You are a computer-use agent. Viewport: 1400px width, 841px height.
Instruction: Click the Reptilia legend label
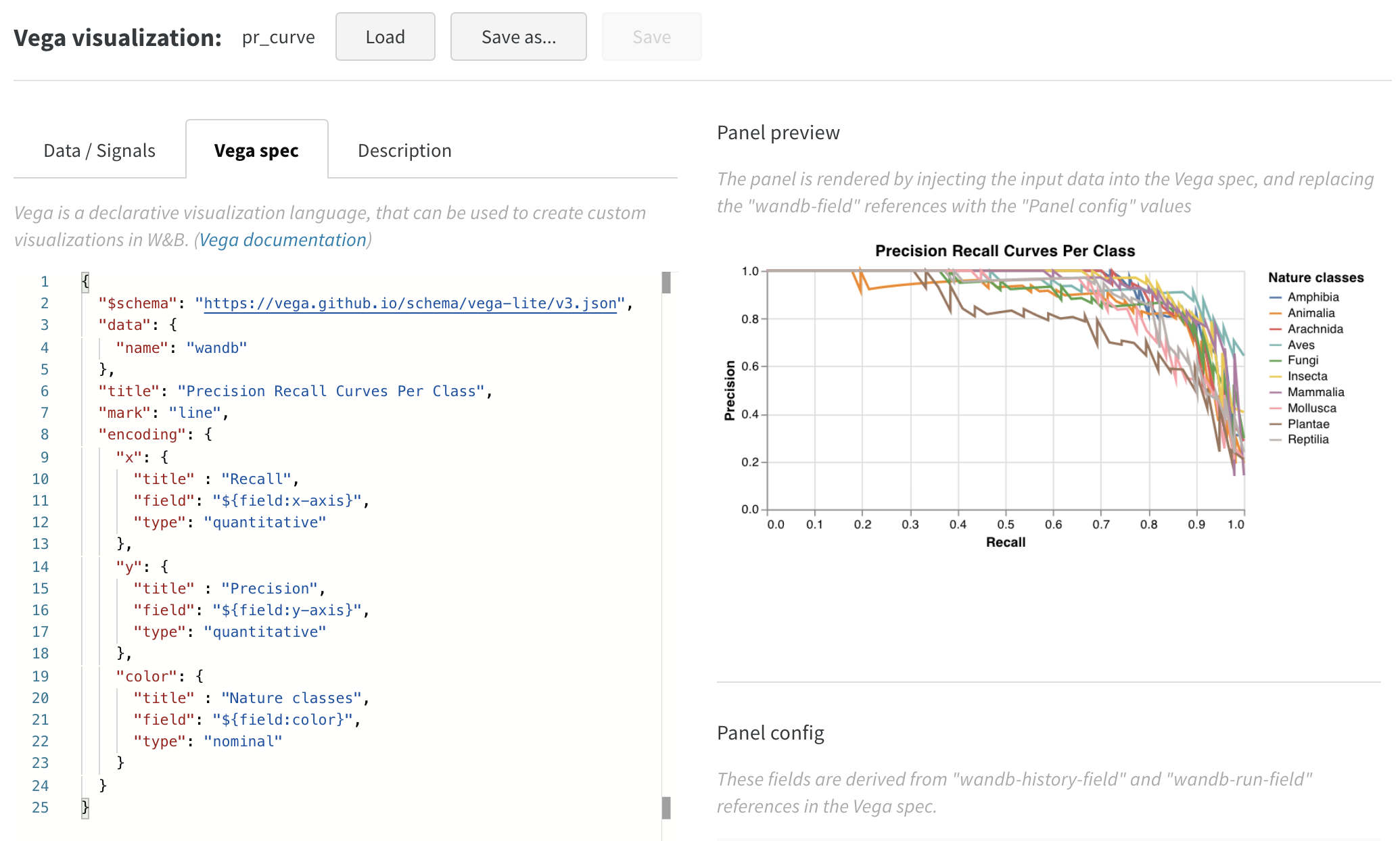tap(1308, 439)
